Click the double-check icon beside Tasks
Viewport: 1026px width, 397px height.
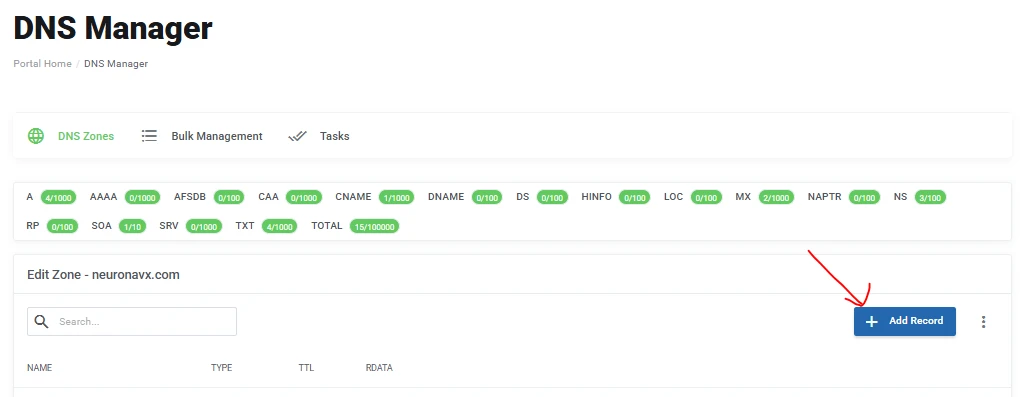297,136
